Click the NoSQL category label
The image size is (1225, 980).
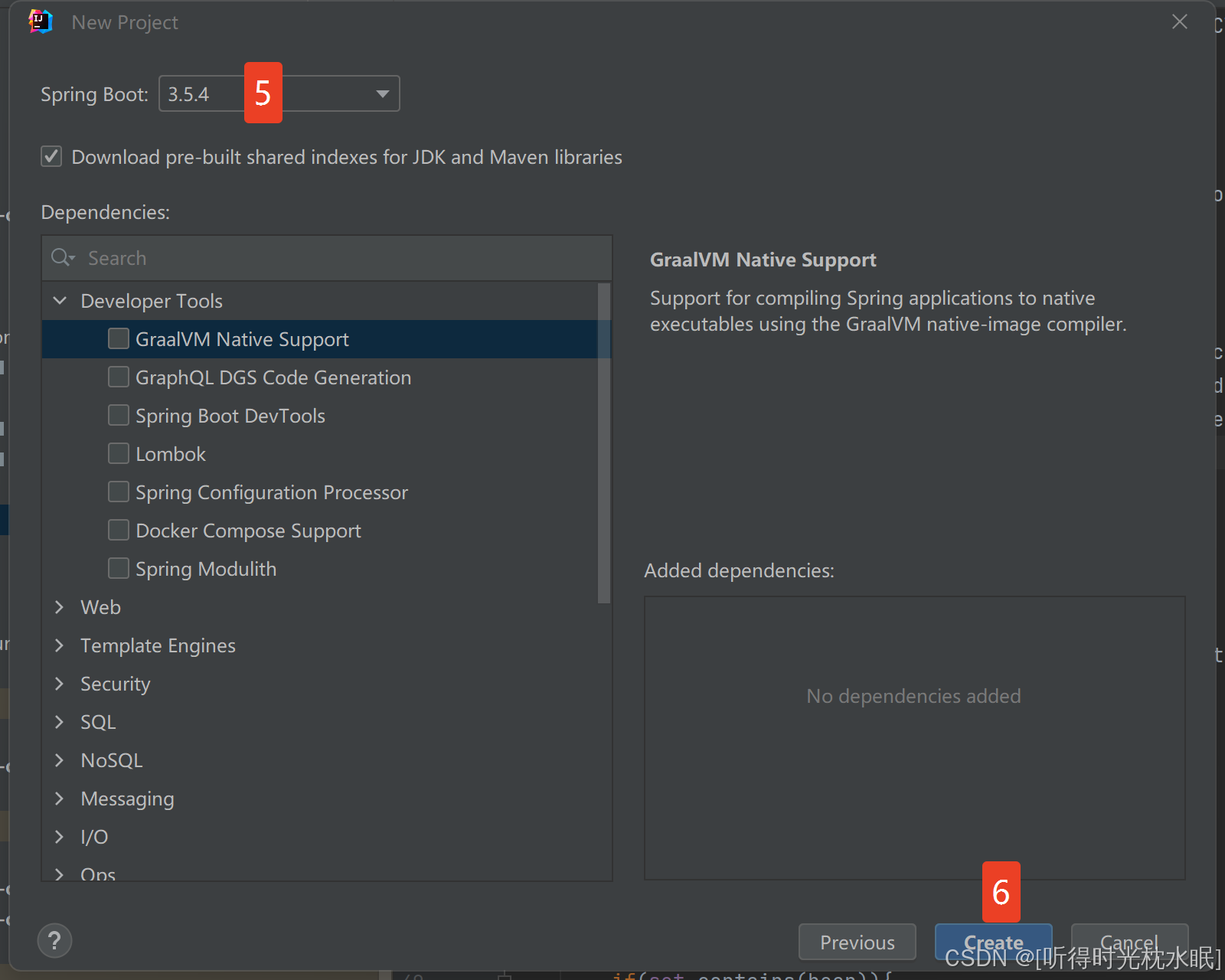pyautogui.click(x=112, y=760)
